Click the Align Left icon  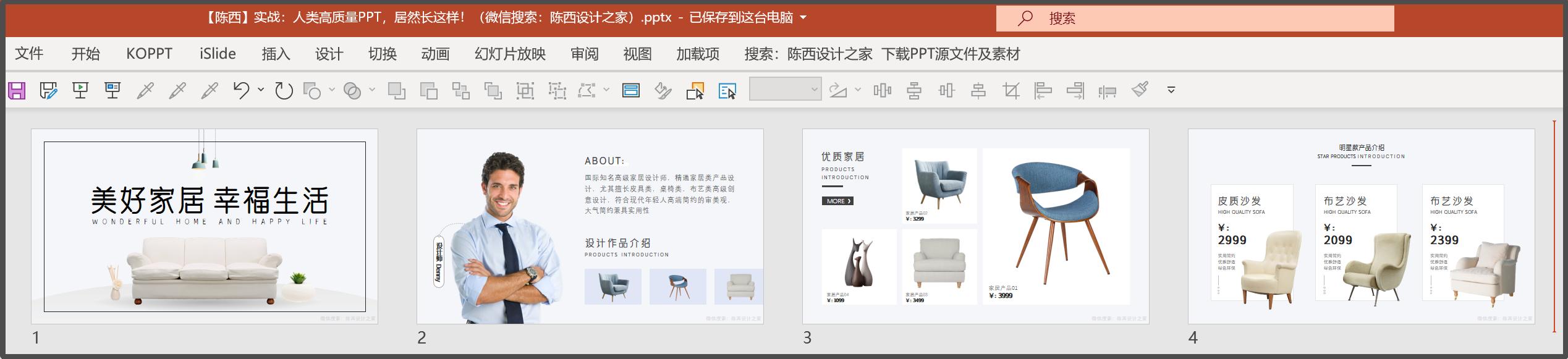[x=1043, y=91]
